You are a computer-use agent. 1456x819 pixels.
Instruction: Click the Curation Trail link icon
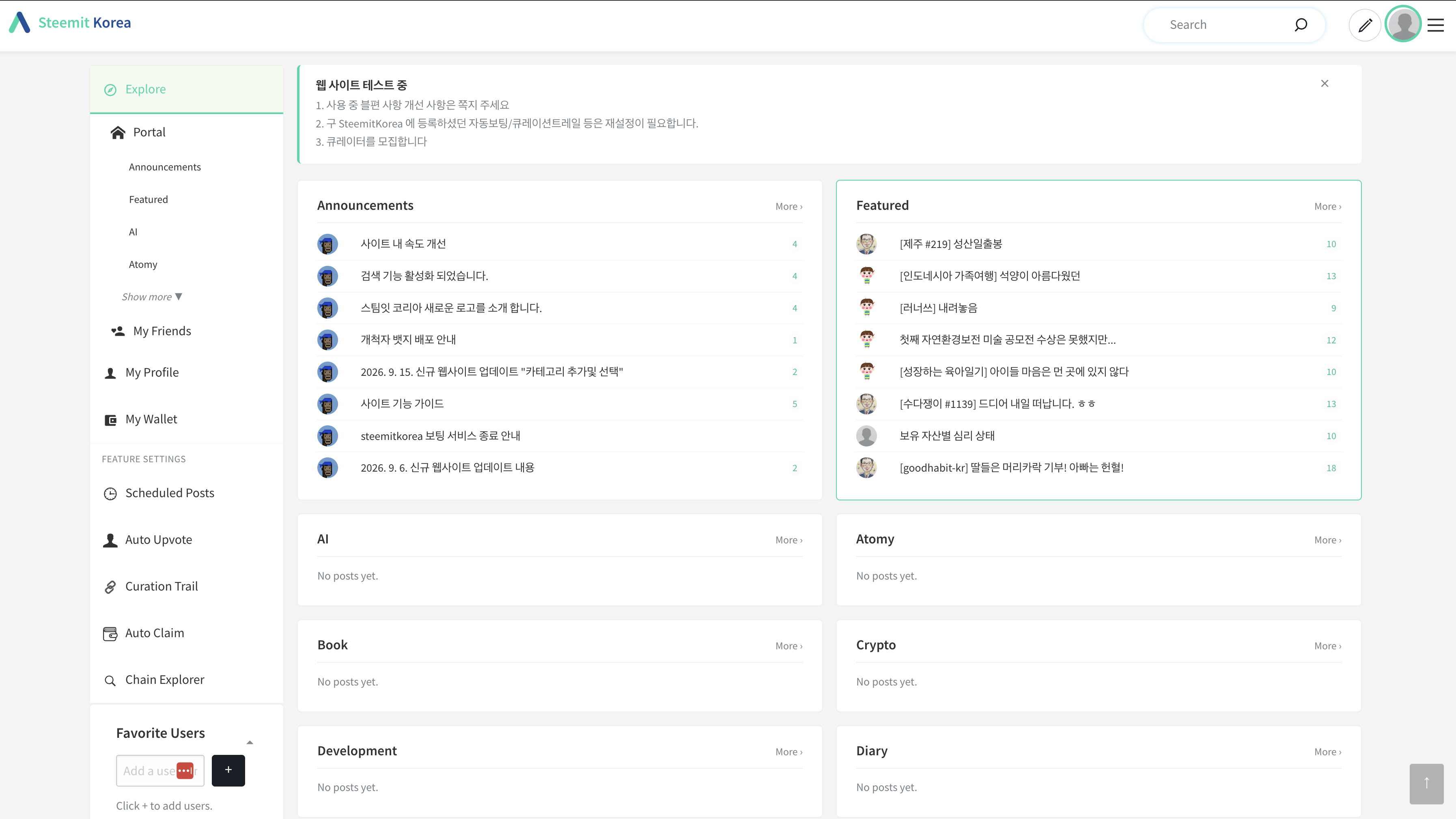[x=110, y=587]
